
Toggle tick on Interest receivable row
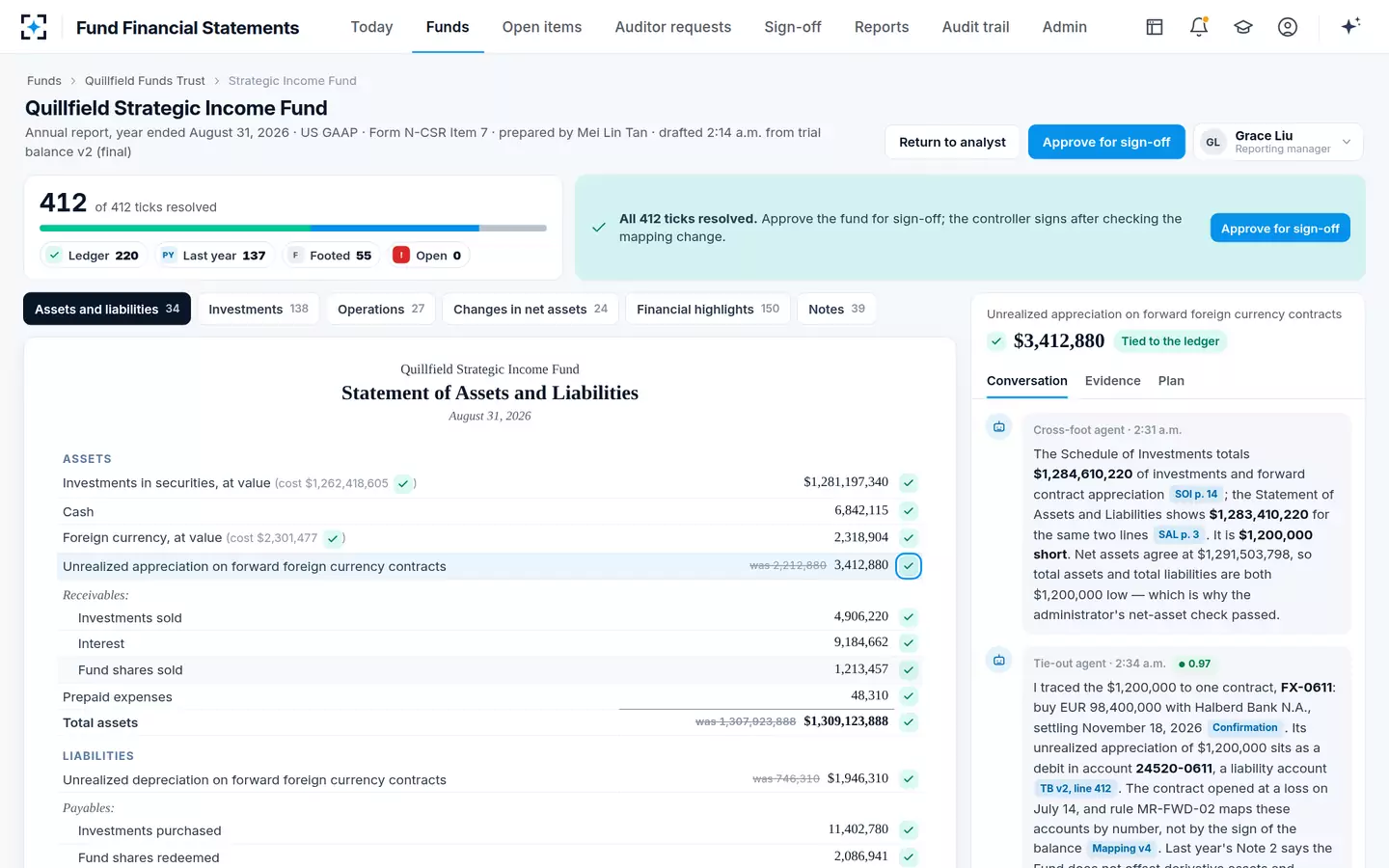coord(909,643)
